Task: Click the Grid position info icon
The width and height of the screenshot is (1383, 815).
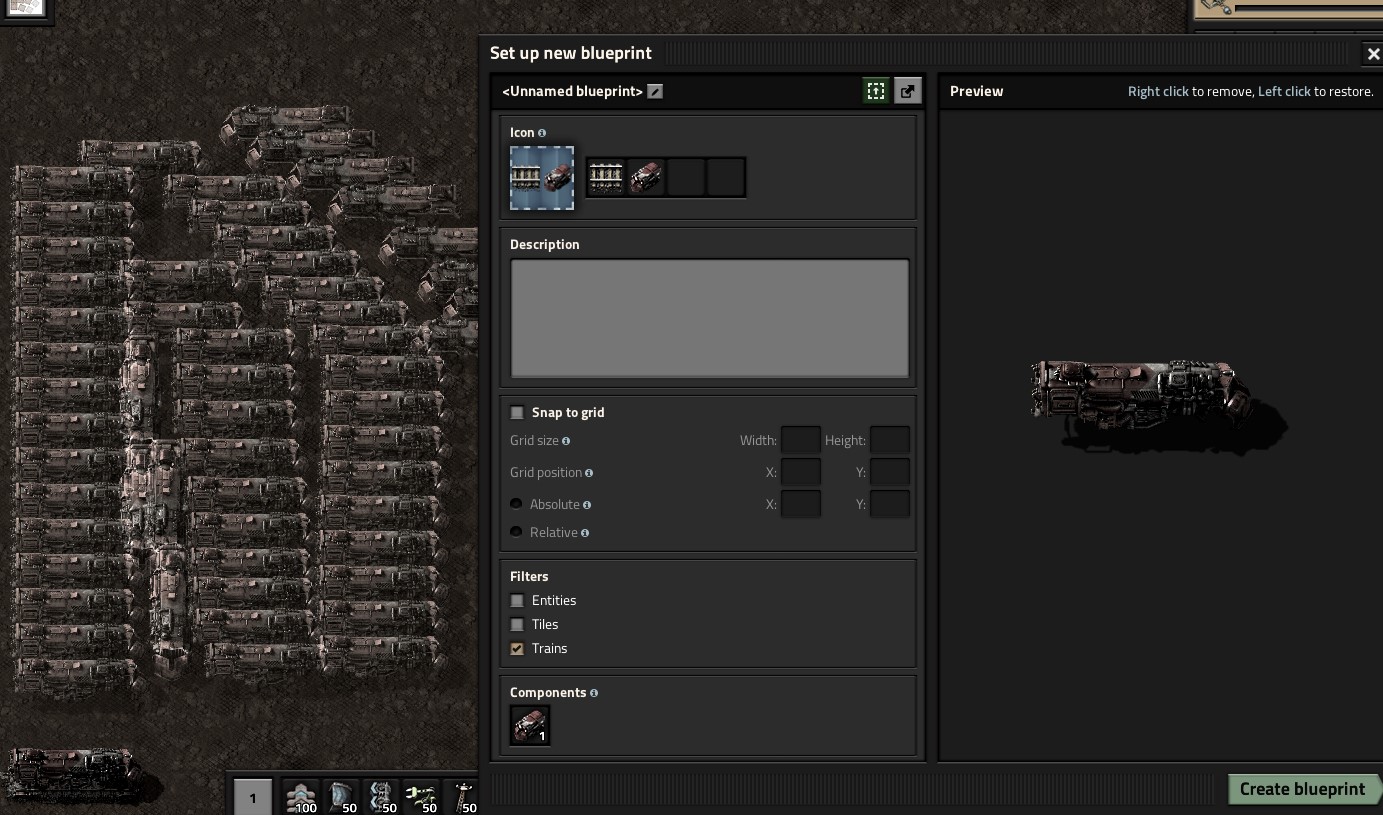Action: [x=589, y=473]
